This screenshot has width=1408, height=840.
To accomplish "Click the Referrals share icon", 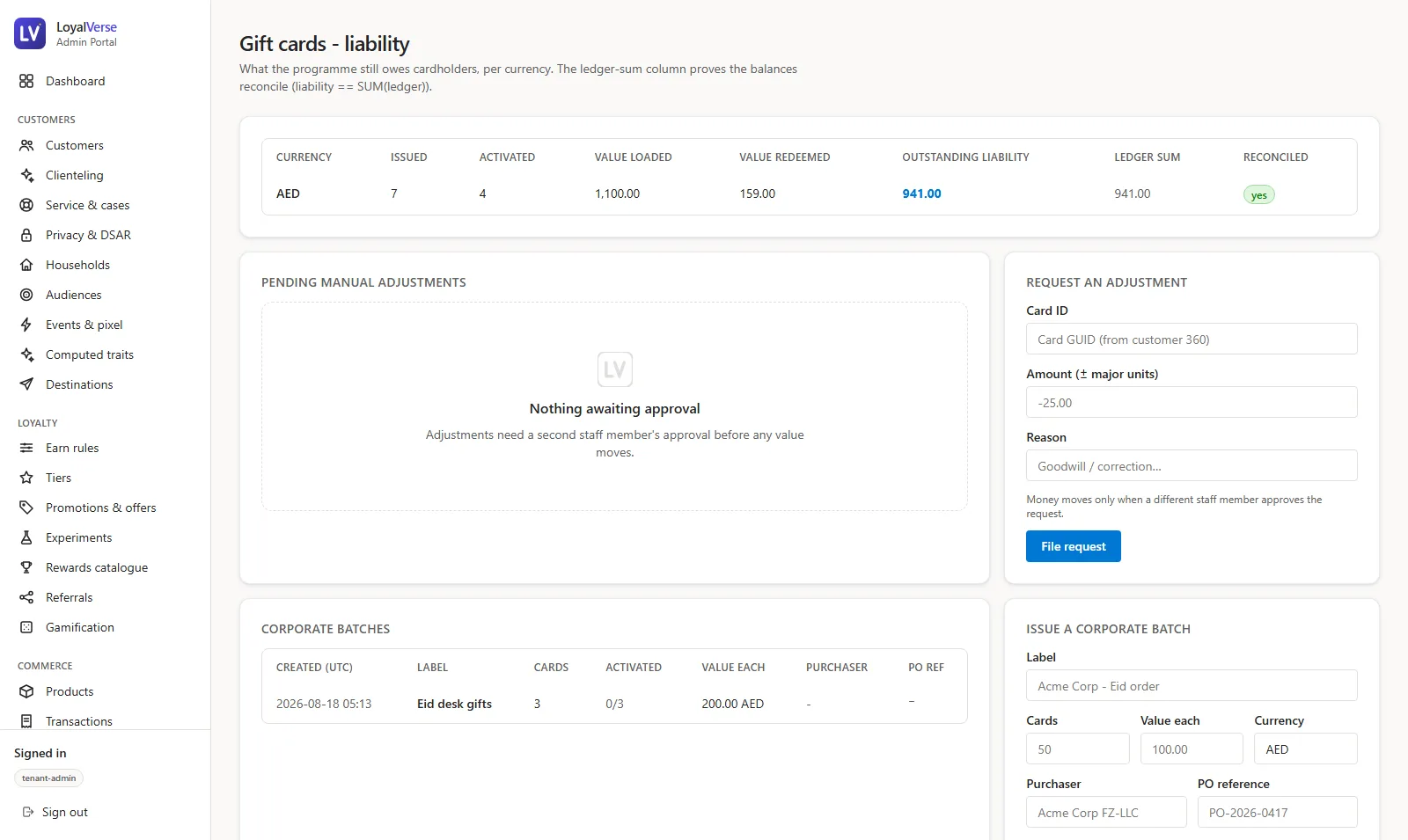I will [26, 597].
